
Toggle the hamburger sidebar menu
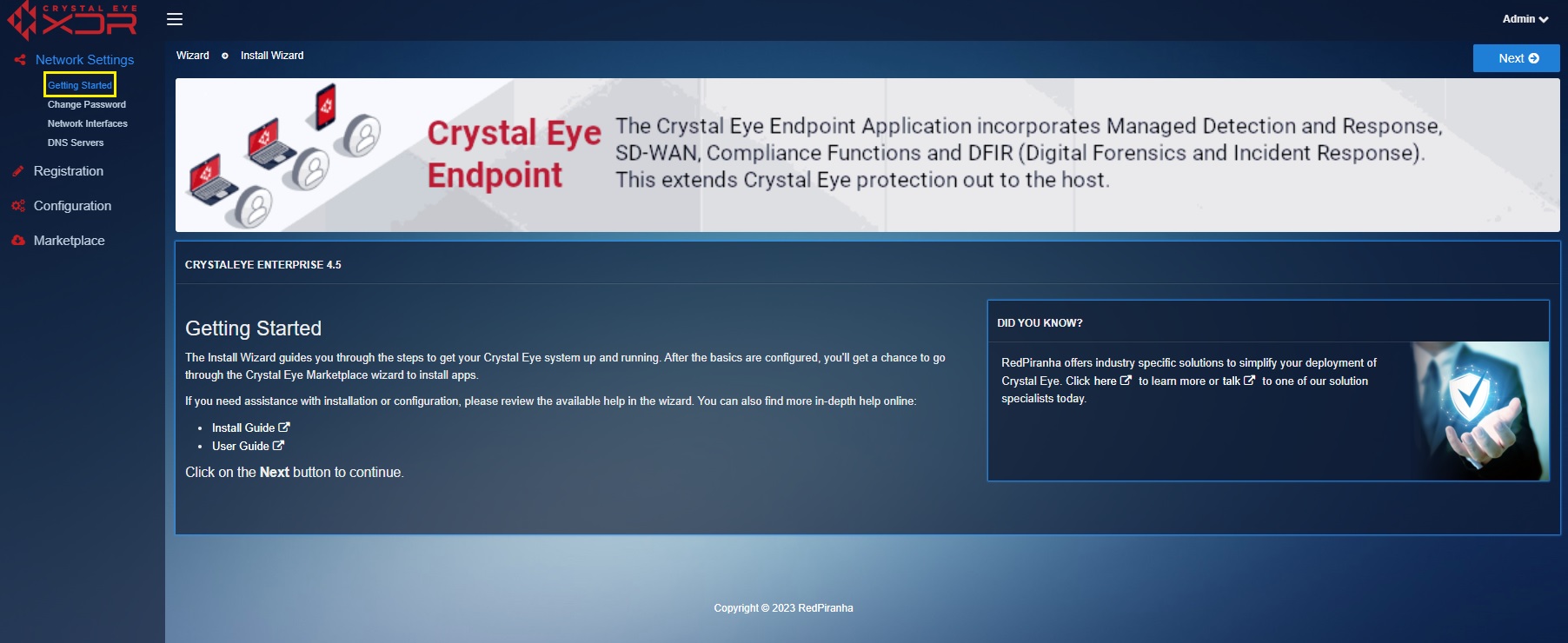175,19
